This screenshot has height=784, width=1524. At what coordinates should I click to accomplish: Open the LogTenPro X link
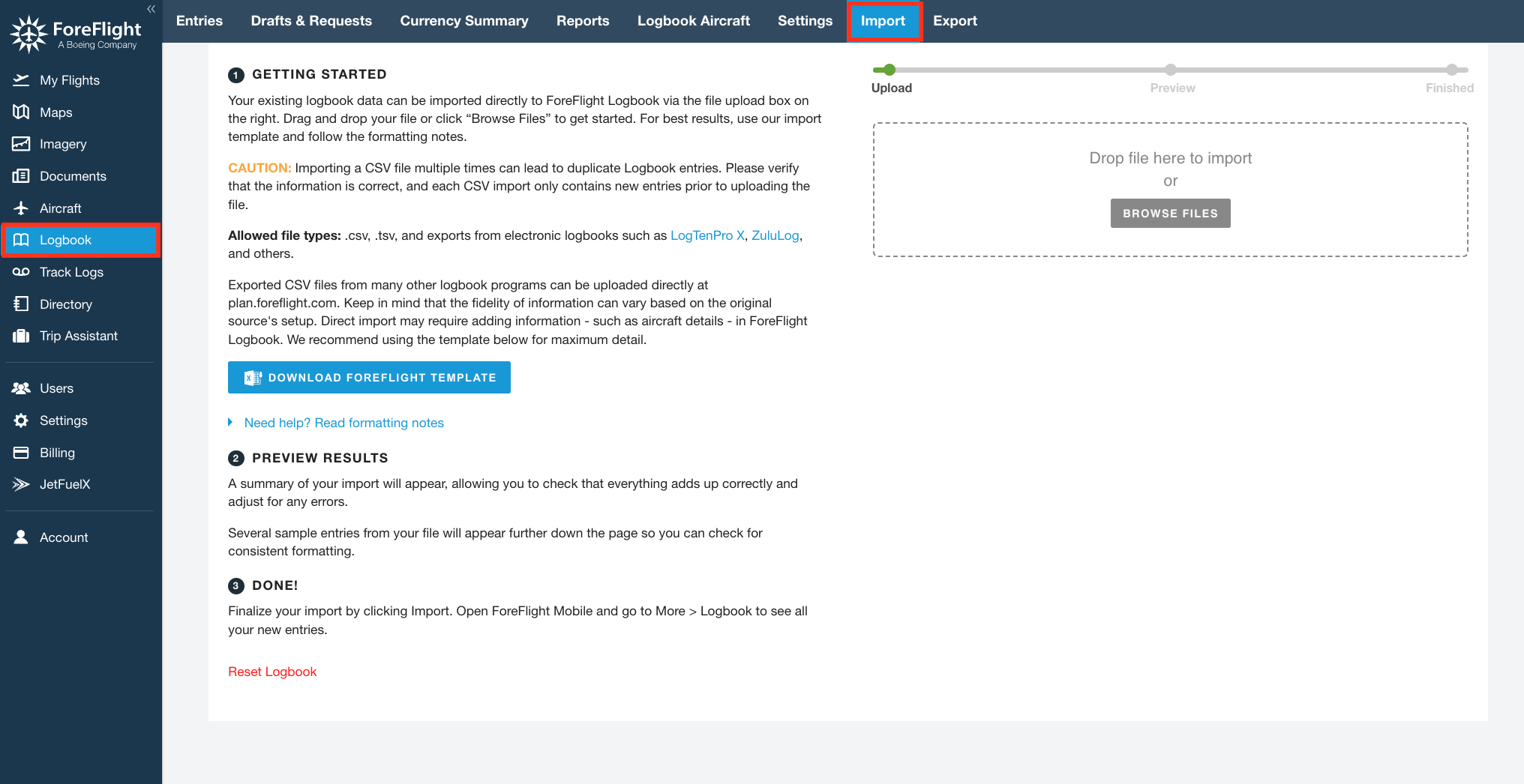click(707, 235)
